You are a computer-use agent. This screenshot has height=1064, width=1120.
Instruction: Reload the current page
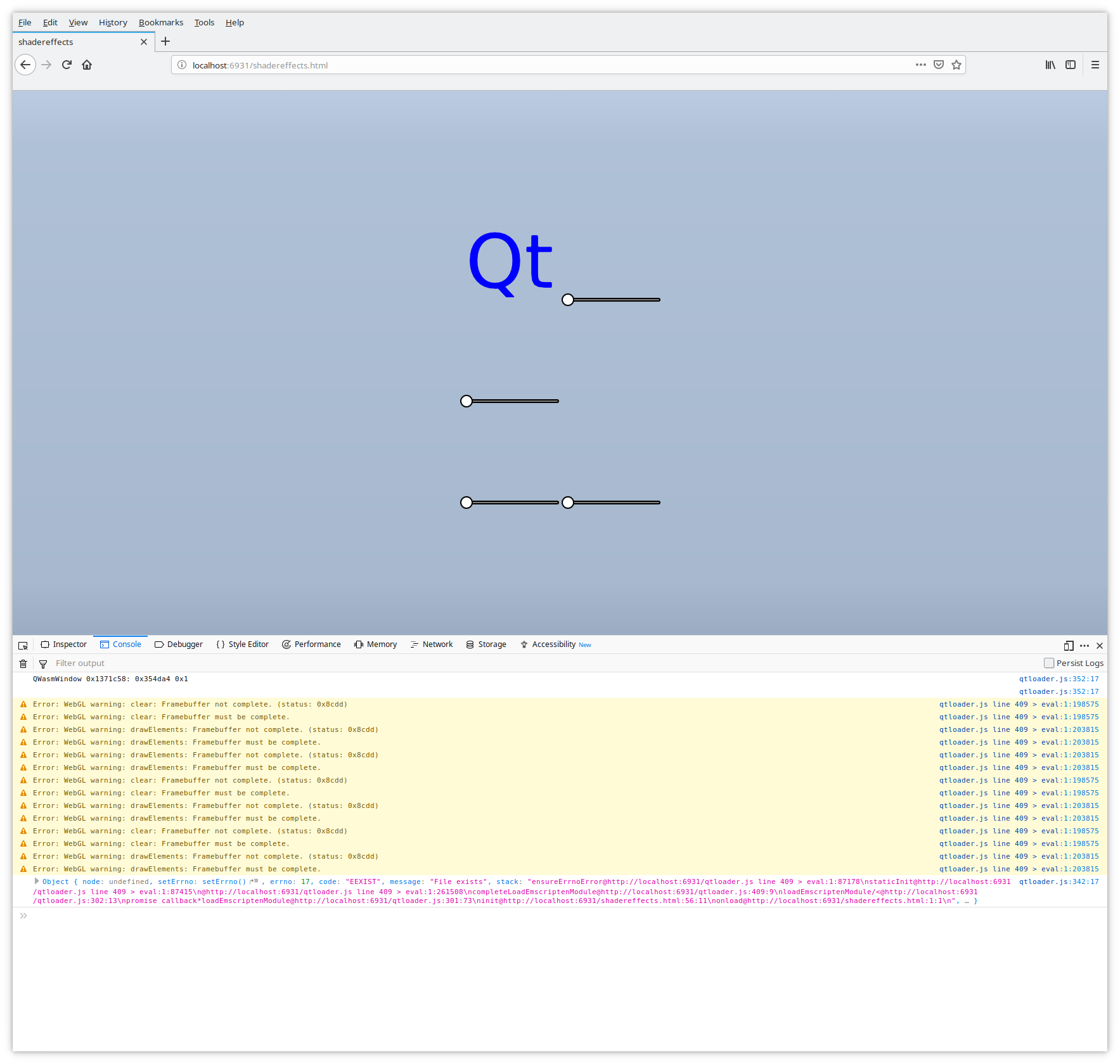tap(67, 65)
